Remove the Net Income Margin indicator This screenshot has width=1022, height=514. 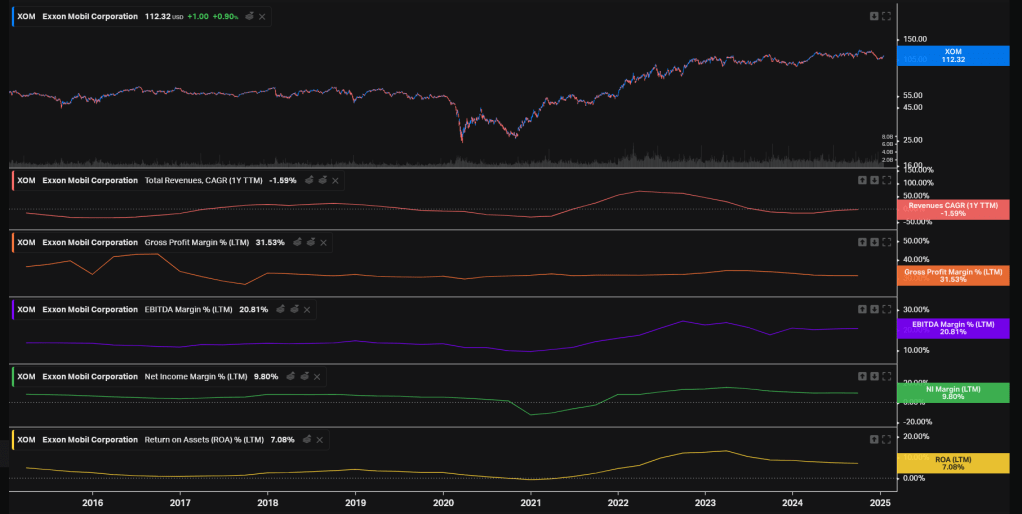319,377
